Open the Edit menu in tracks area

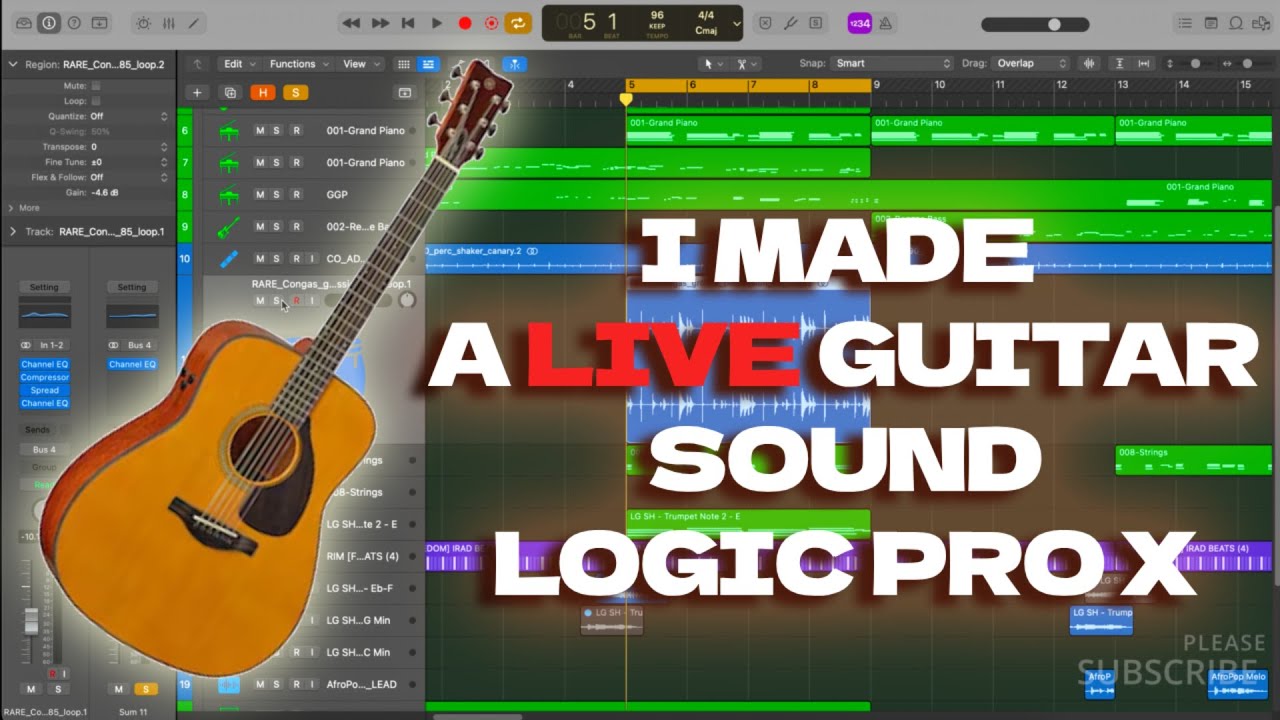pyautogui.click(x=238, y=64)
